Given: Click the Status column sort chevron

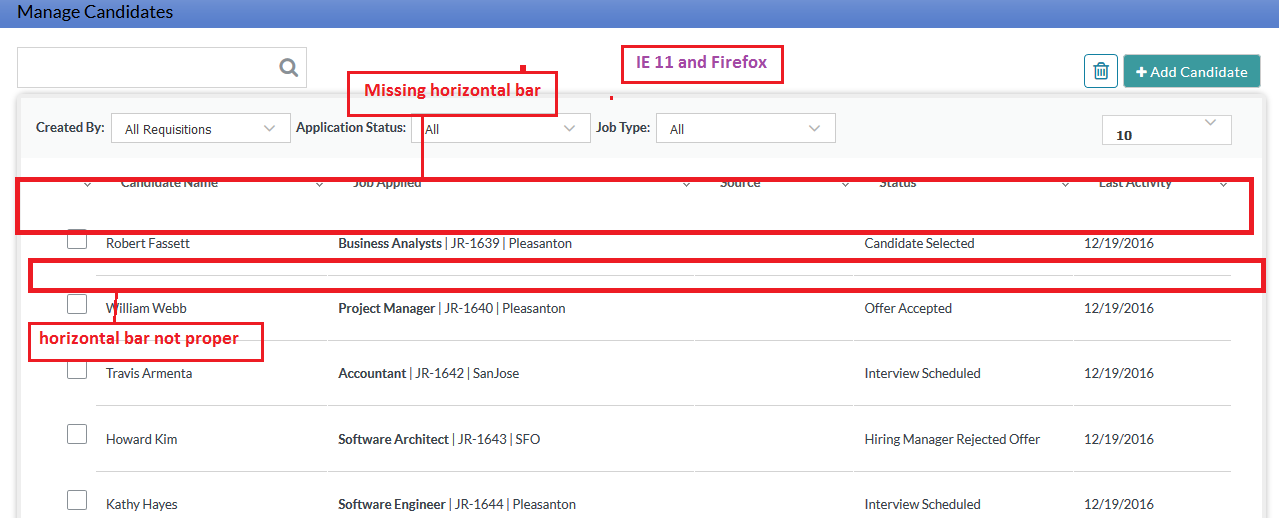Looking at the screenshot, I should (1066, 185).
